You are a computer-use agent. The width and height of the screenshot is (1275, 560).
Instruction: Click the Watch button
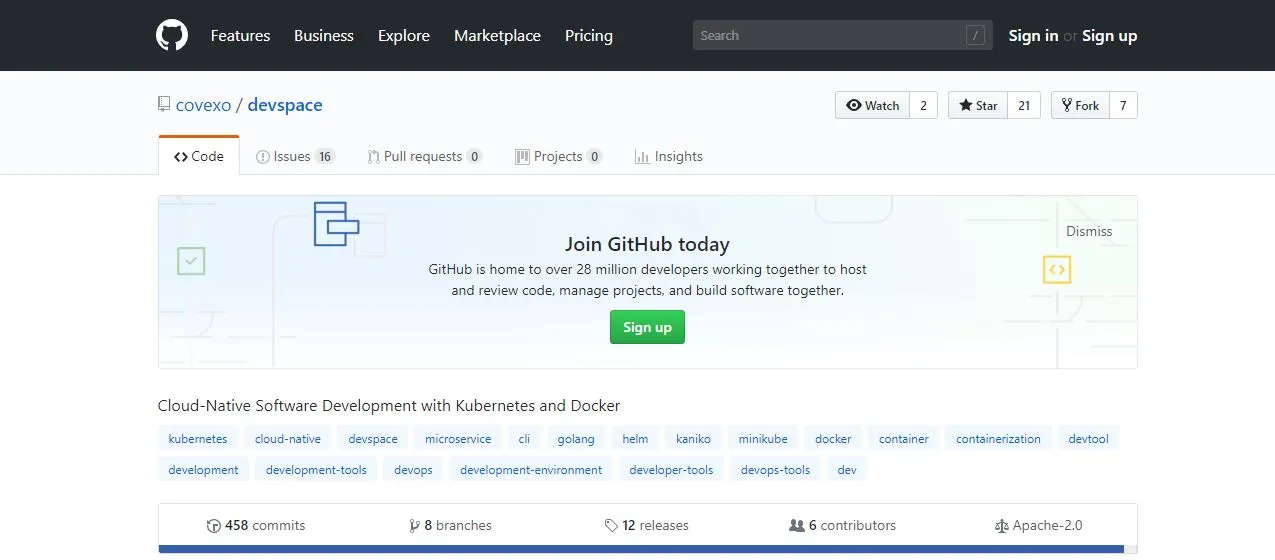pos(872,105)
